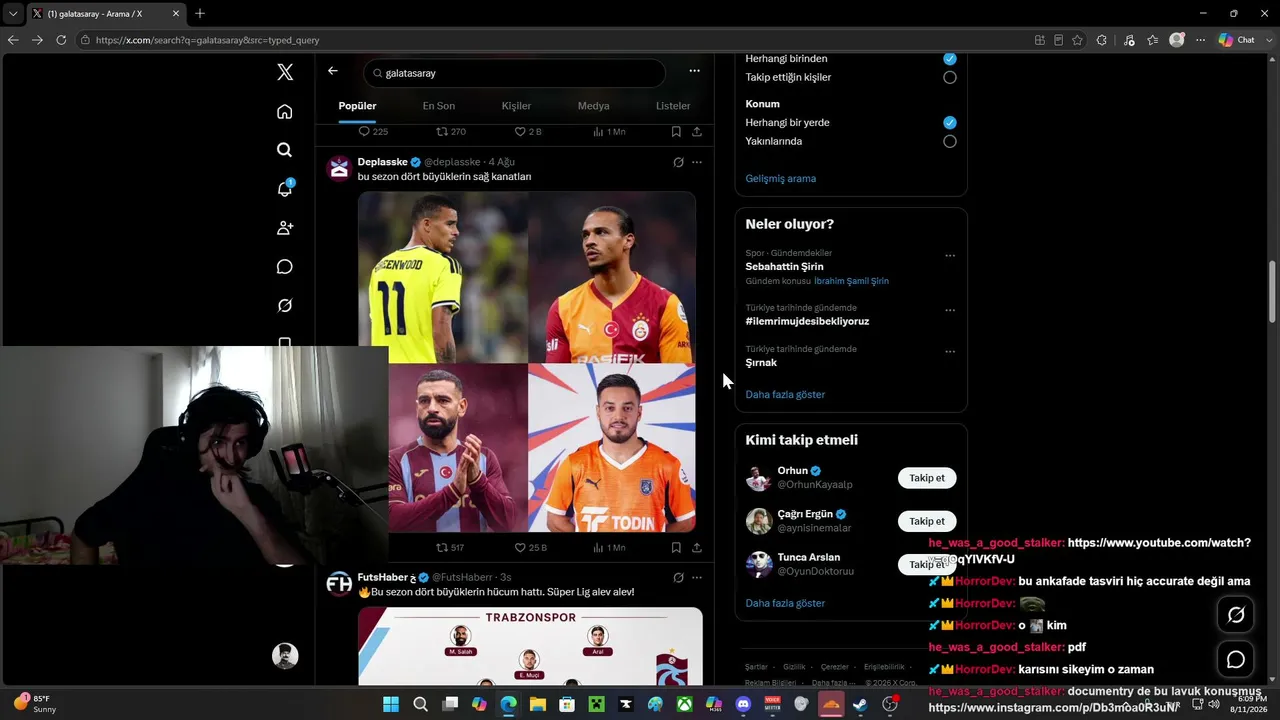1280x720 pixels.
Task: Ask Grok about FutsHaber's post
Action: pyautogui.click(x=678, y=577)
